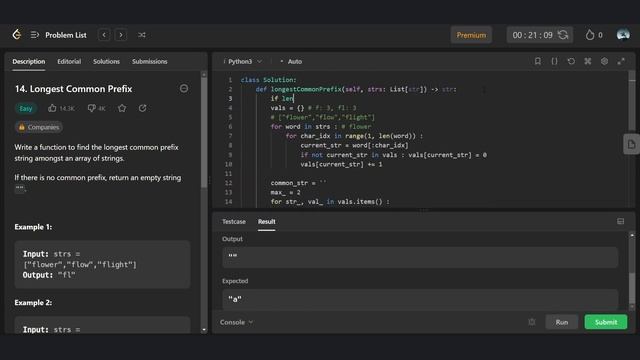The image size is (640, 360).
Task: Open the Companies tag
Action: point(39,127)
